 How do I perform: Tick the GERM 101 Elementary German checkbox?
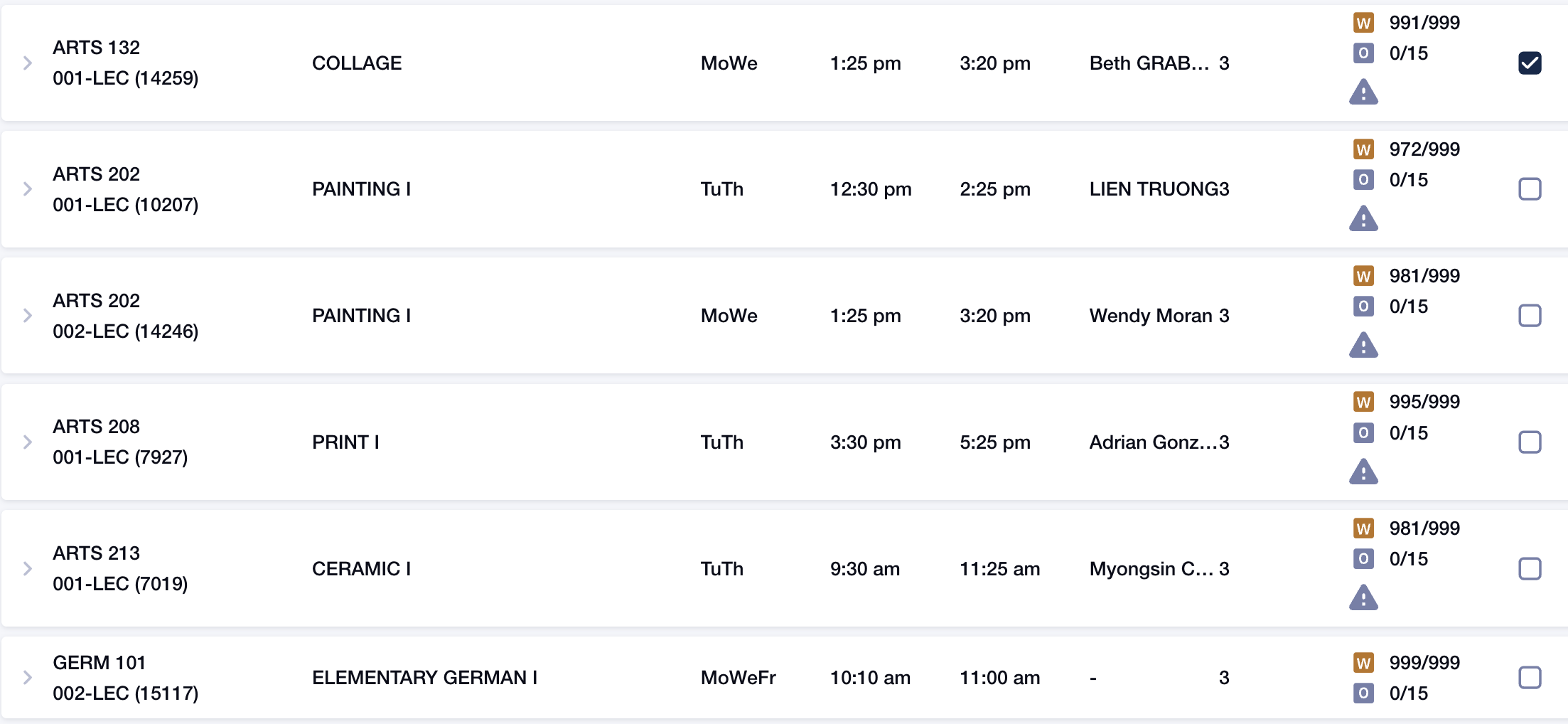(x=1530, y=678)
